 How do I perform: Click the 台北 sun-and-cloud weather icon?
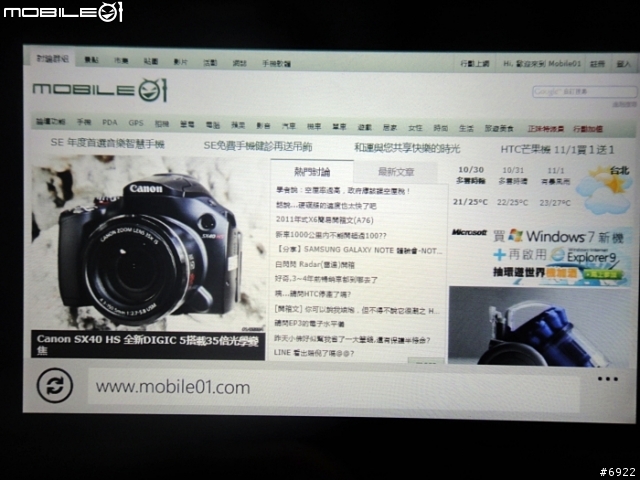[605, 189]
